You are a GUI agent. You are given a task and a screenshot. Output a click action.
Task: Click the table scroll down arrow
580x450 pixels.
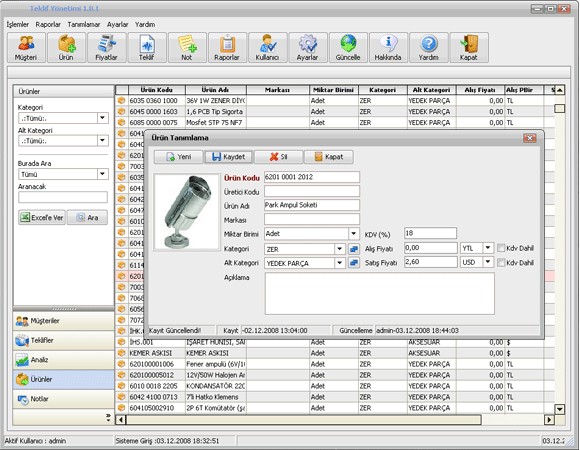click(560, 409)
